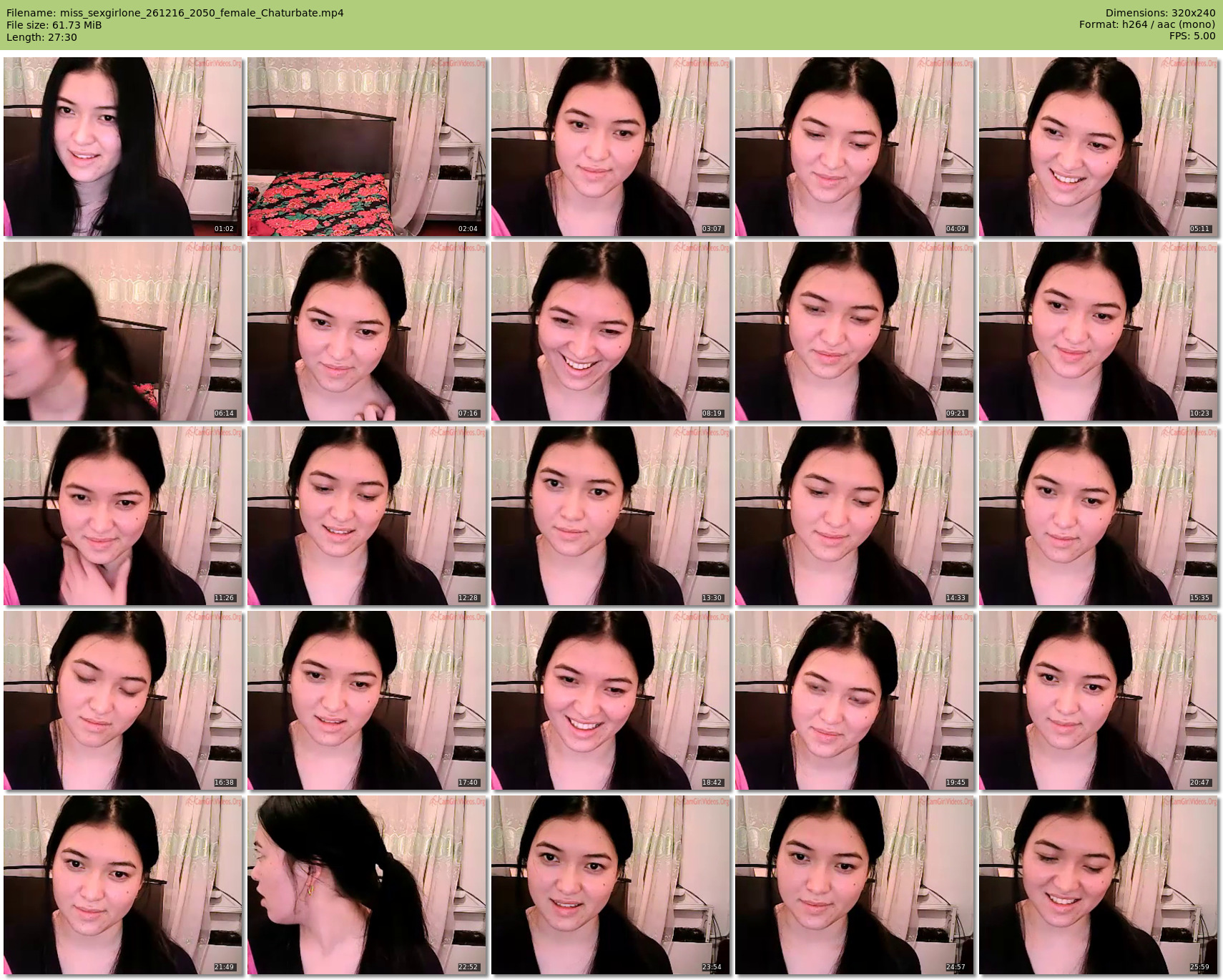Image resolution: width=1223 pixels, height=980 pixels.
Task: Select the 20:47 frame thumbnail
Action: [1099, 700]
